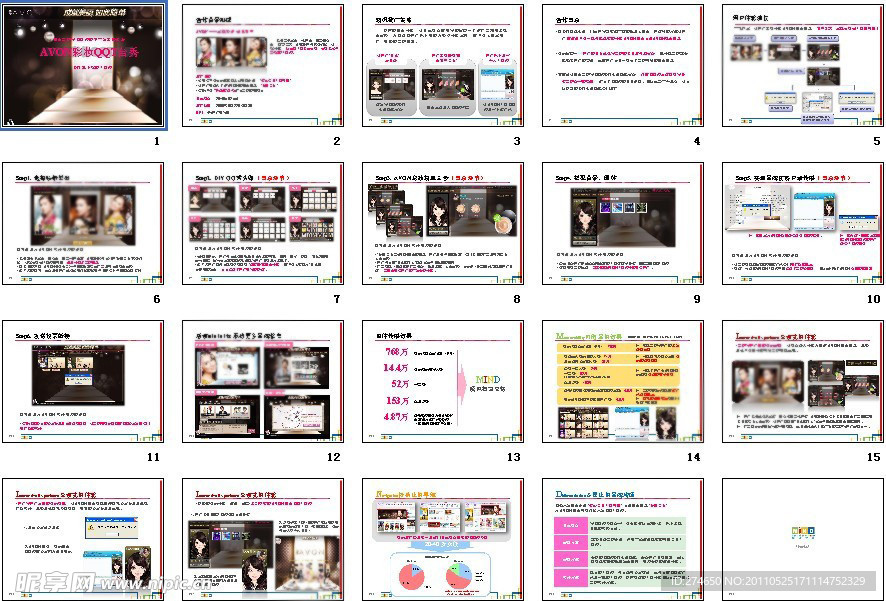Select slide 5 flowchart thumbnail

pyautogui.click(x=803, y=66)
